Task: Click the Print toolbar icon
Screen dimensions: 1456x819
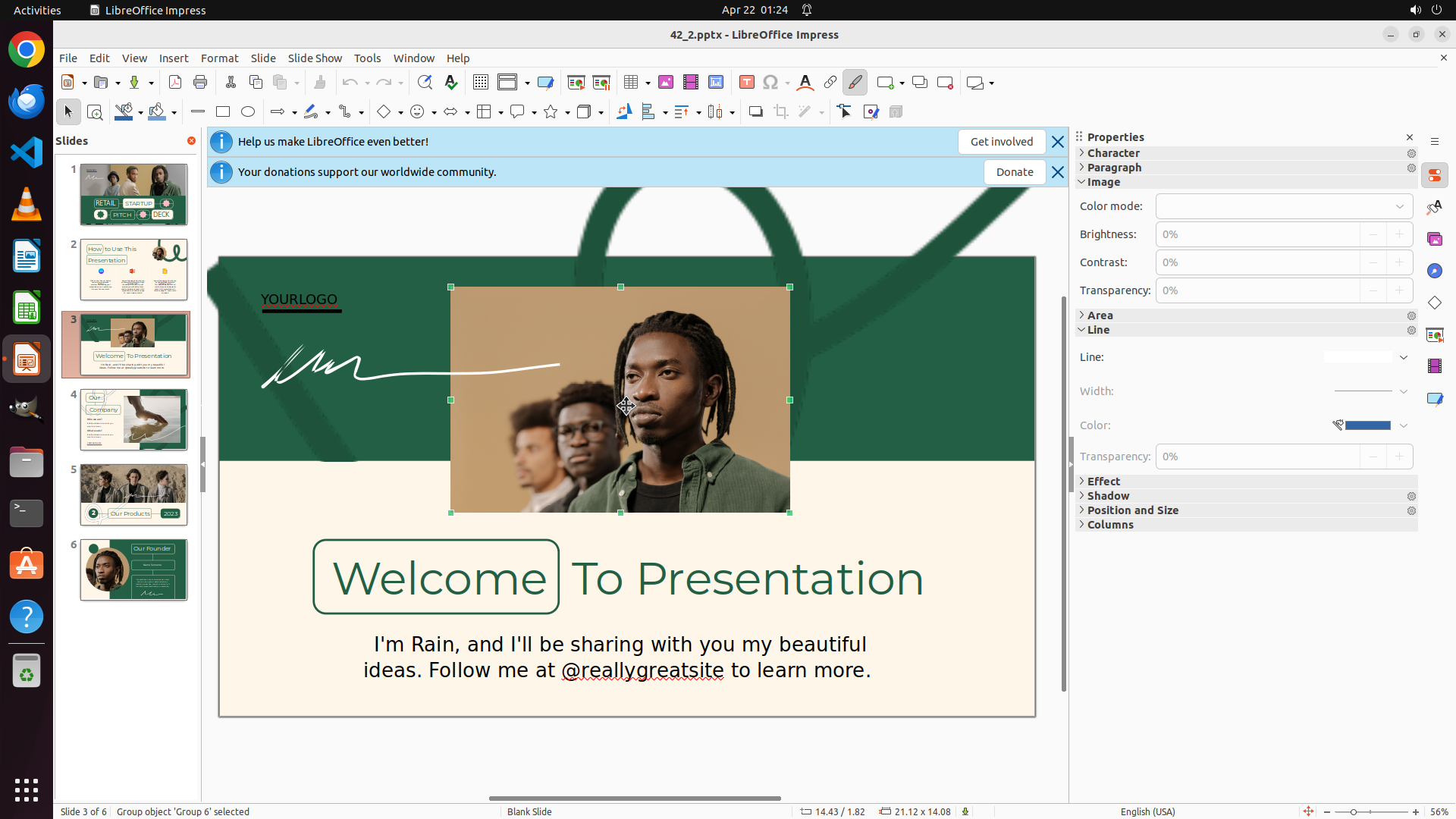Action: (200, 83)
